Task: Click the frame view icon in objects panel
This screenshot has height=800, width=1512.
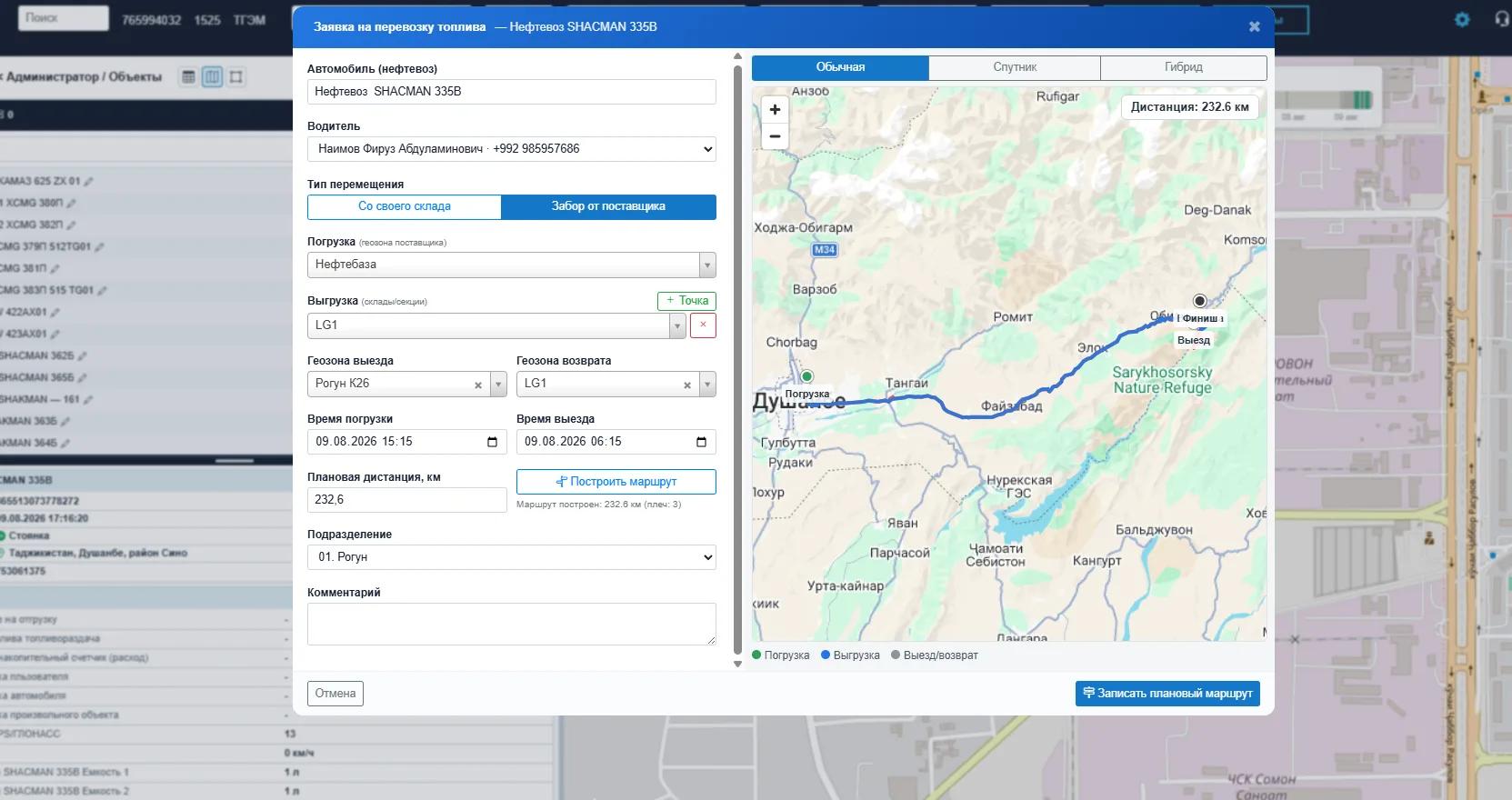Action: click(236, 77)
